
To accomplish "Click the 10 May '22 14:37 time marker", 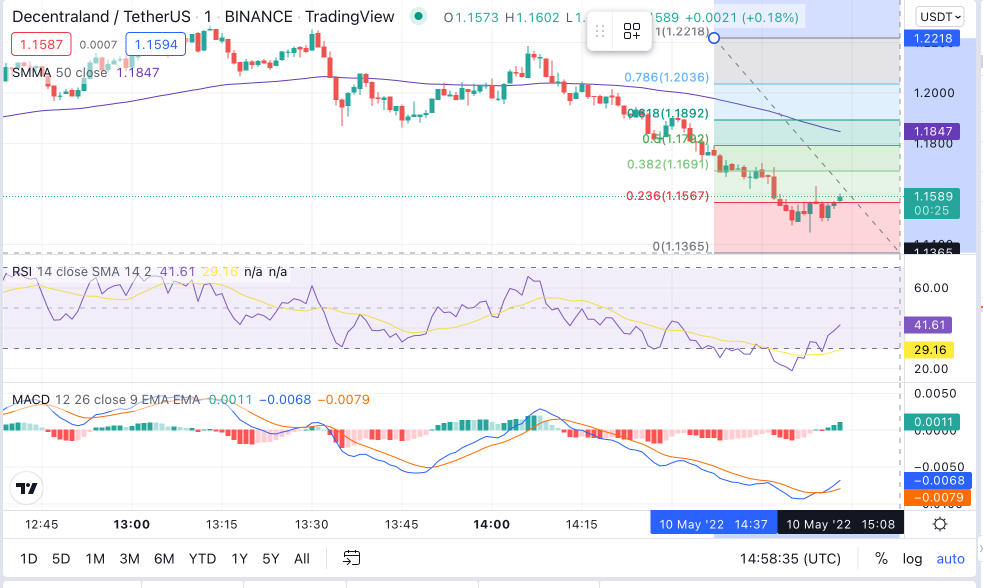I will pyautogui.click(x=713, y=524).
